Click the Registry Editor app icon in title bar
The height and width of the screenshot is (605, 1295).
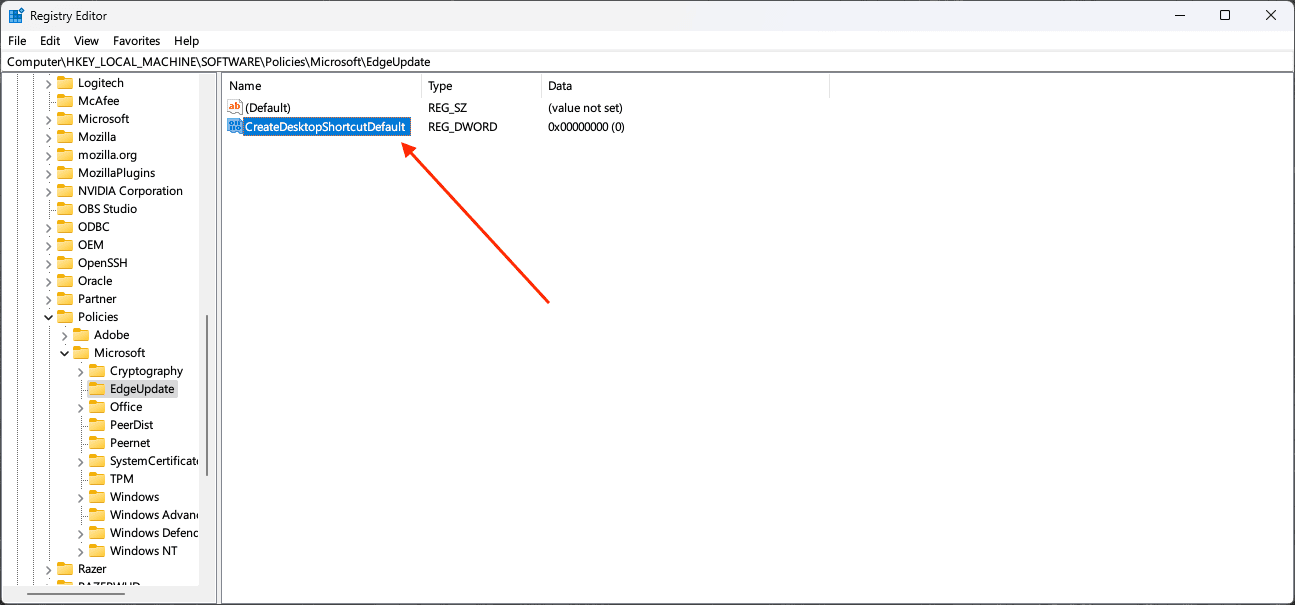16,16
